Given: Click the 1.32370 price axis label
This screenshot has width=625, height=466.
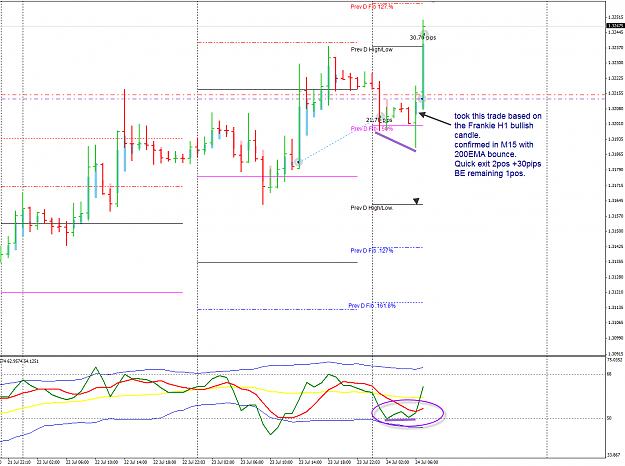Looking at the screenshot, I should click(615, 47).
